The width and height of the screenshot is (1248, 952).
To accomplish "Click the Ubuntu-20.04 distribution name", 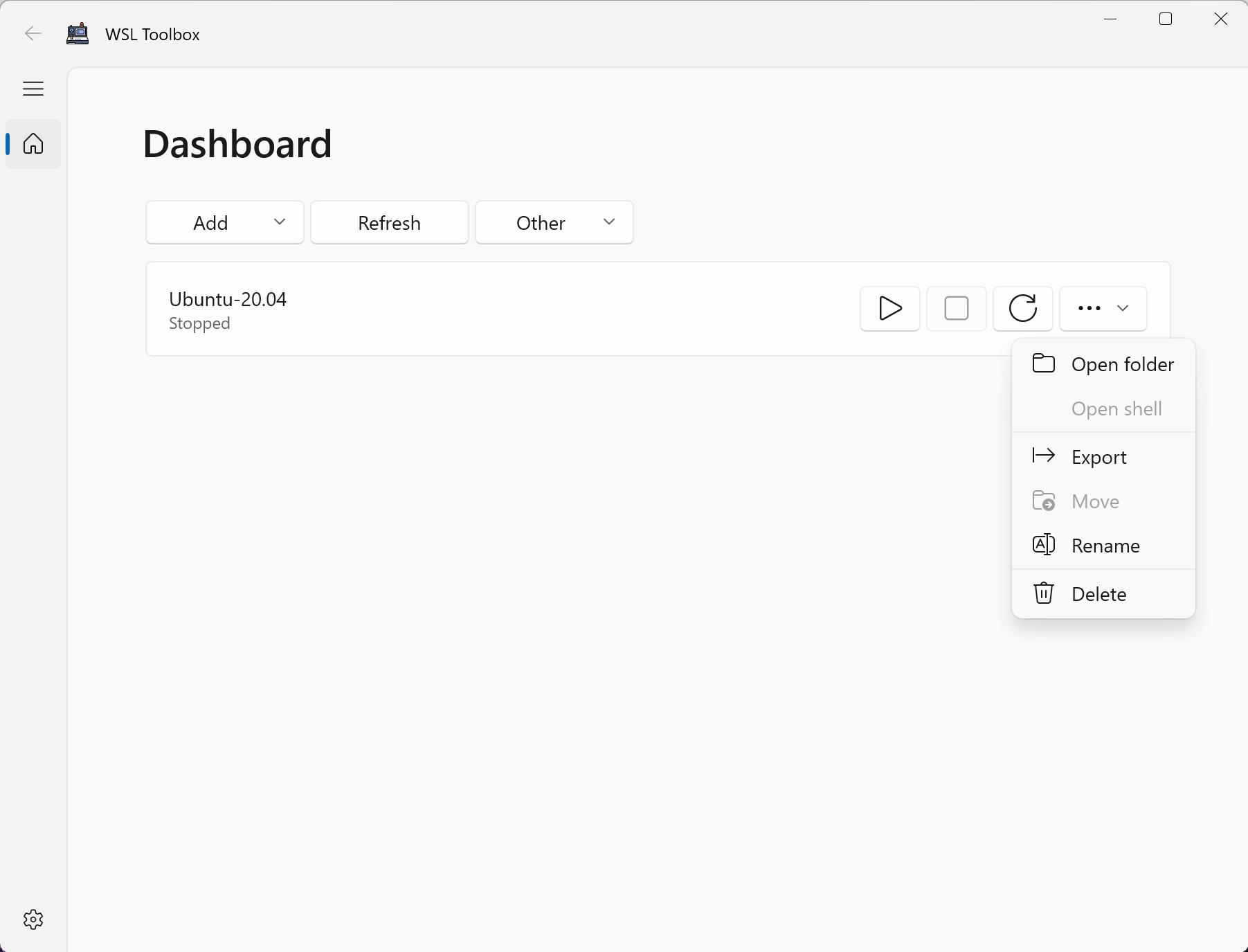I will pos(228,299).
